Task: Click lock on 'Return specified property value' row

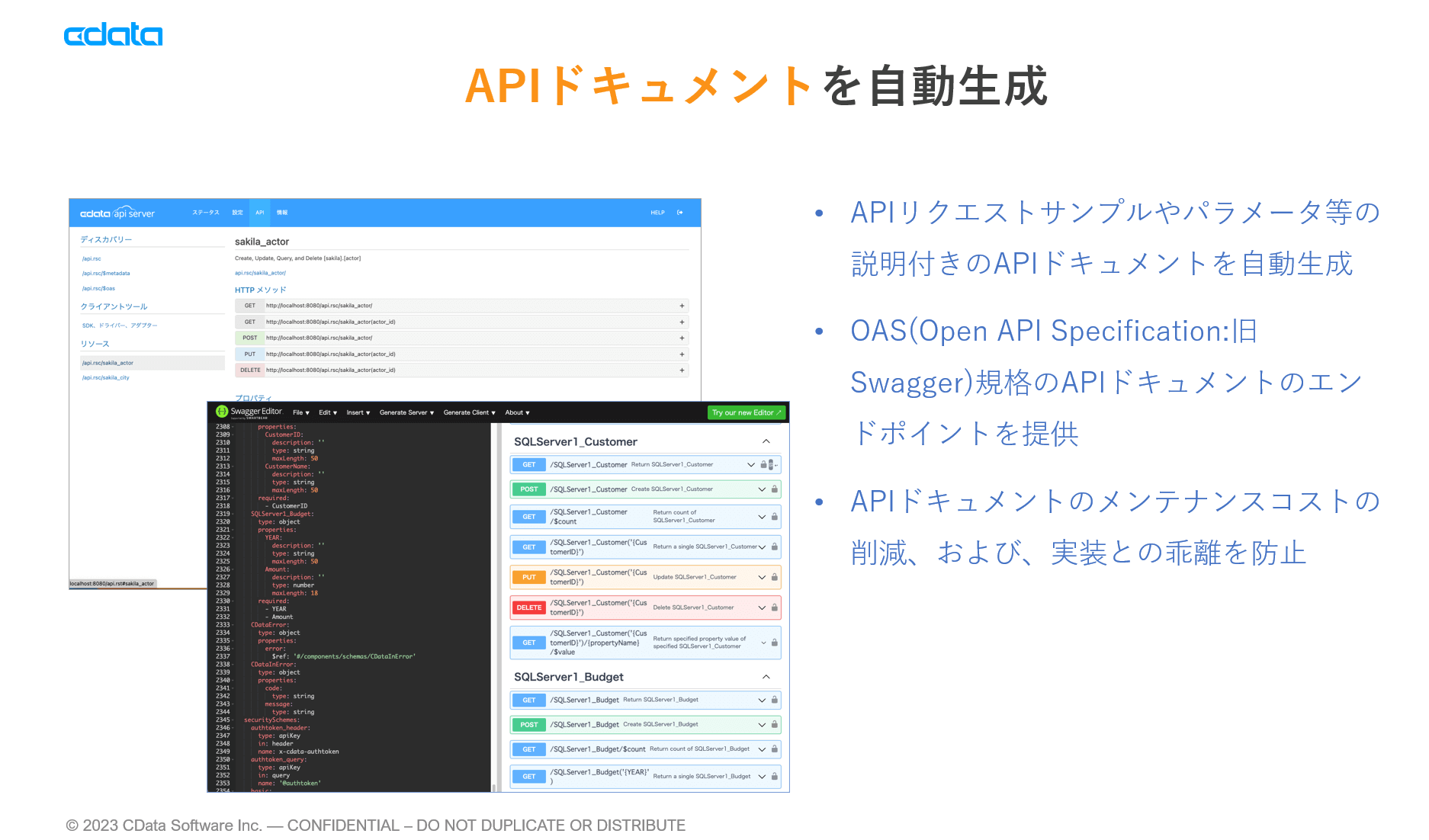Action: tap(774, 643)
